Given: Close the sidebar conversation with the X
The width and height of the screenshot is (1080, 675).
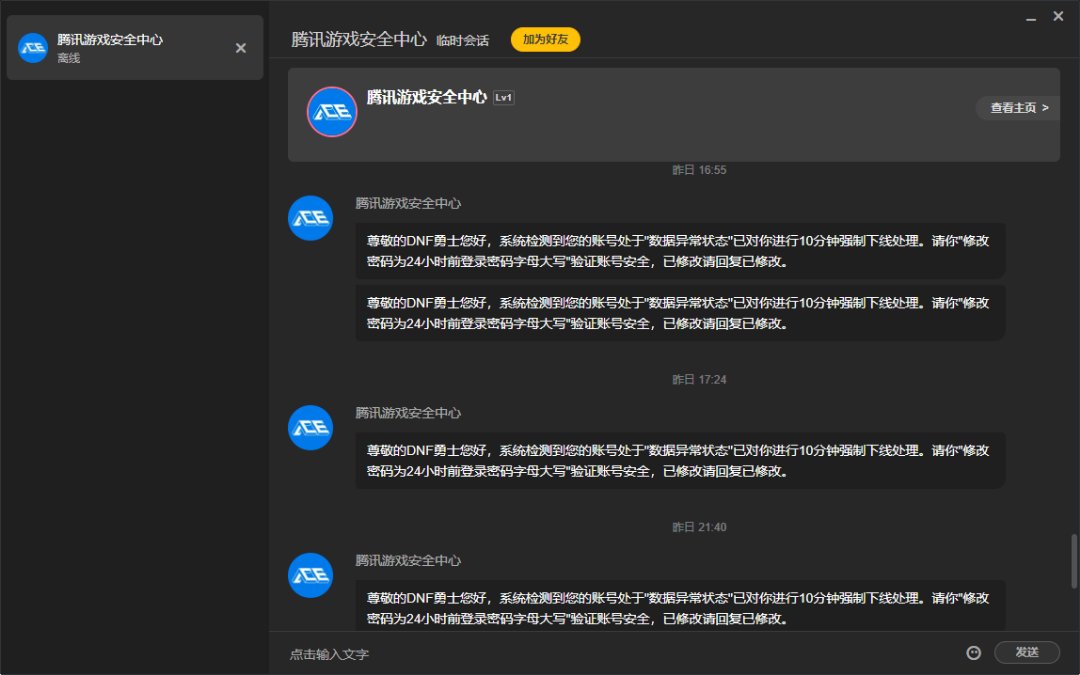Looking at the screenshot, I should (240, 48).
